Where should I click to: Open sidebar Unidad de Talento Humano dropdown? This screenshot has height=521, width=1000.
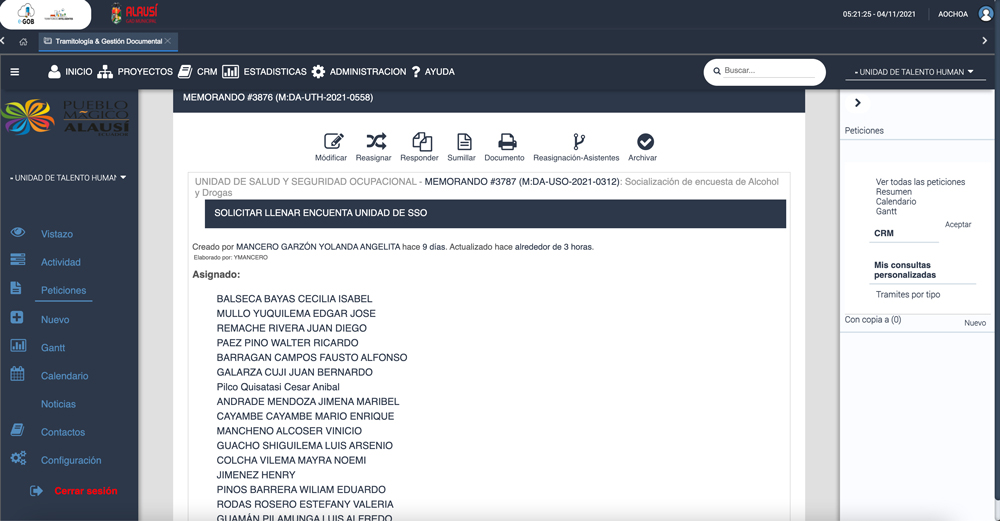[68, 178]
